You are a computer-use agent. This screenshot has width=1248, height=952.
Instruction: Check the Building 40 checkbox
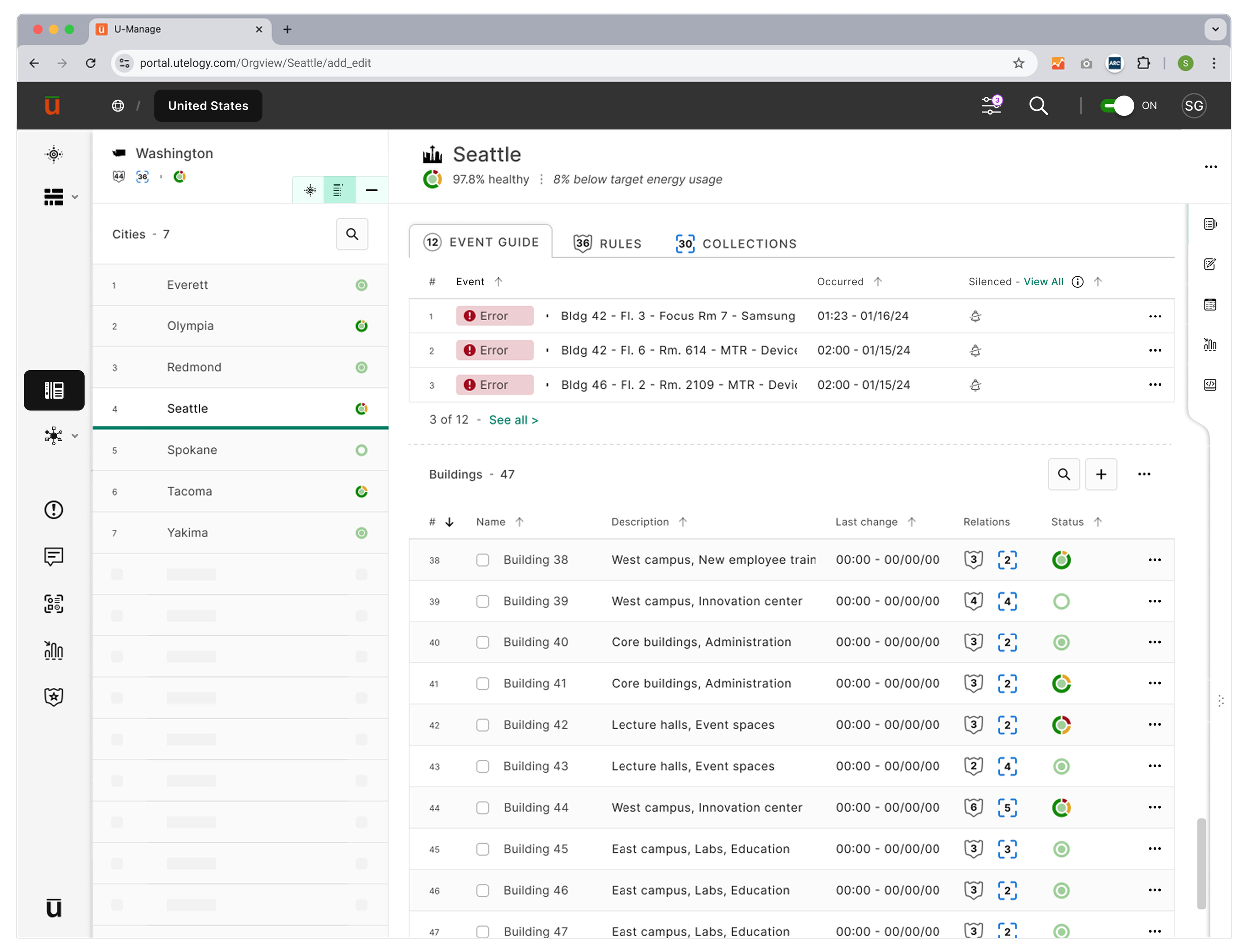click(x=483, y=642)
